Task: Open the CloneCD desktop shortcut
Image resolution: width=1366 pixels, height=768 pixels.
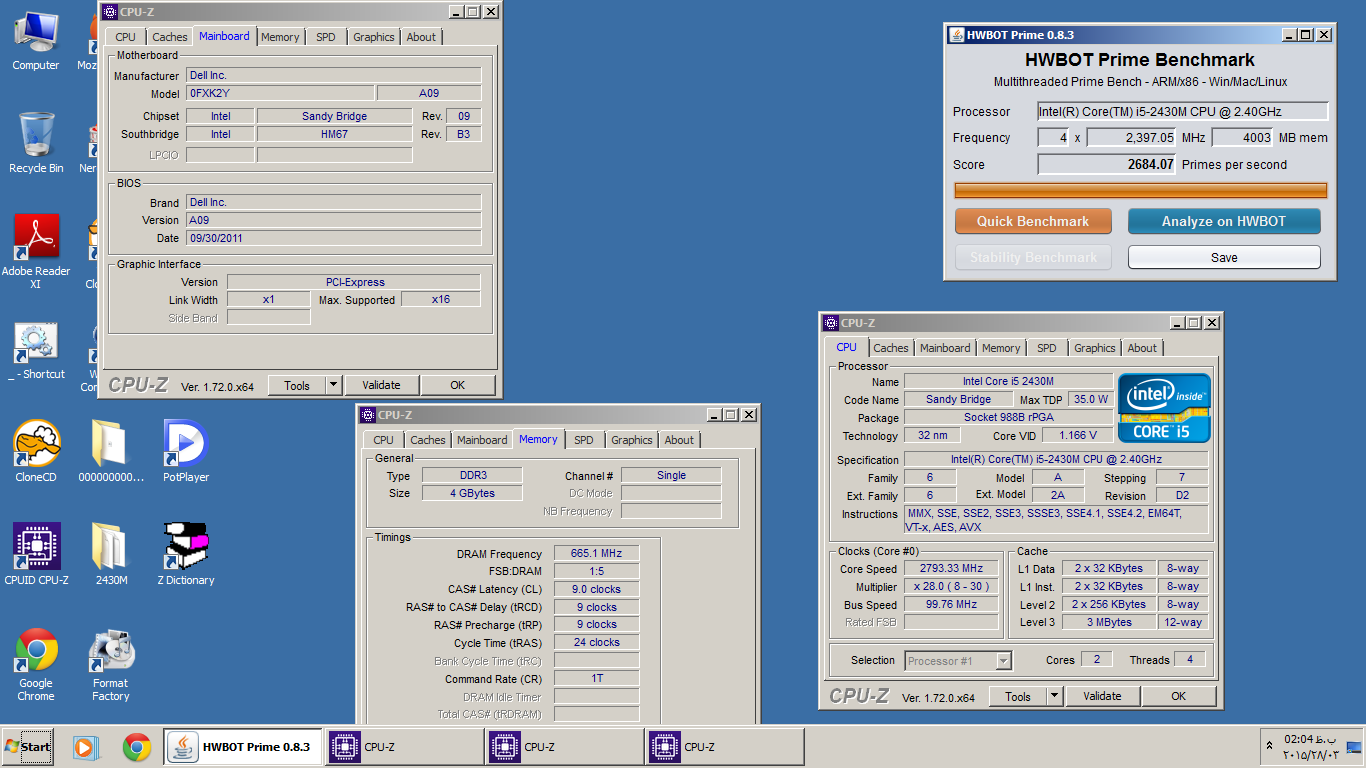Action: point(36,451)
